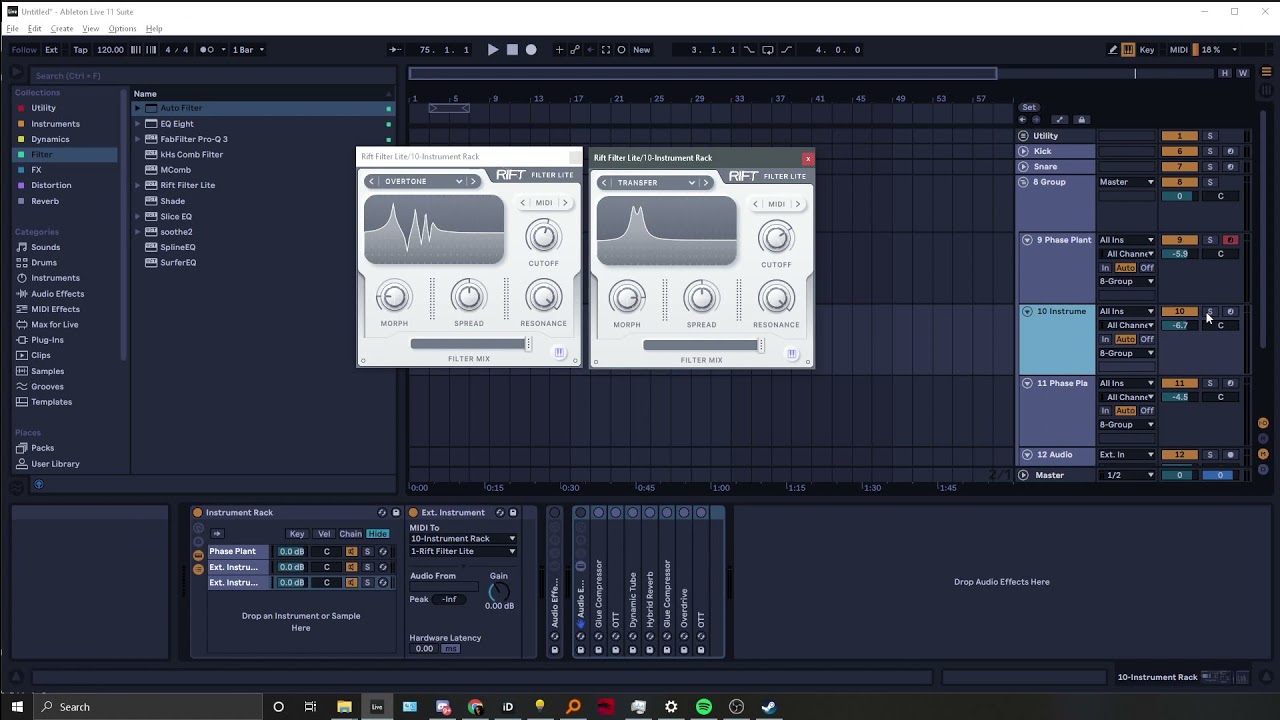This screenshot has height=720, width=1280.
Task: Set 11 Phase Plant monitor to Off
Action: pos(1147,411)
